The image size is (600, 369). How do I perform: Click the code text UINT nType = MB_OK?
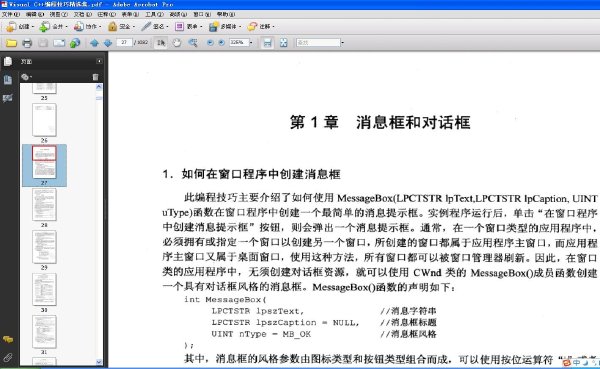coord(261,334)
